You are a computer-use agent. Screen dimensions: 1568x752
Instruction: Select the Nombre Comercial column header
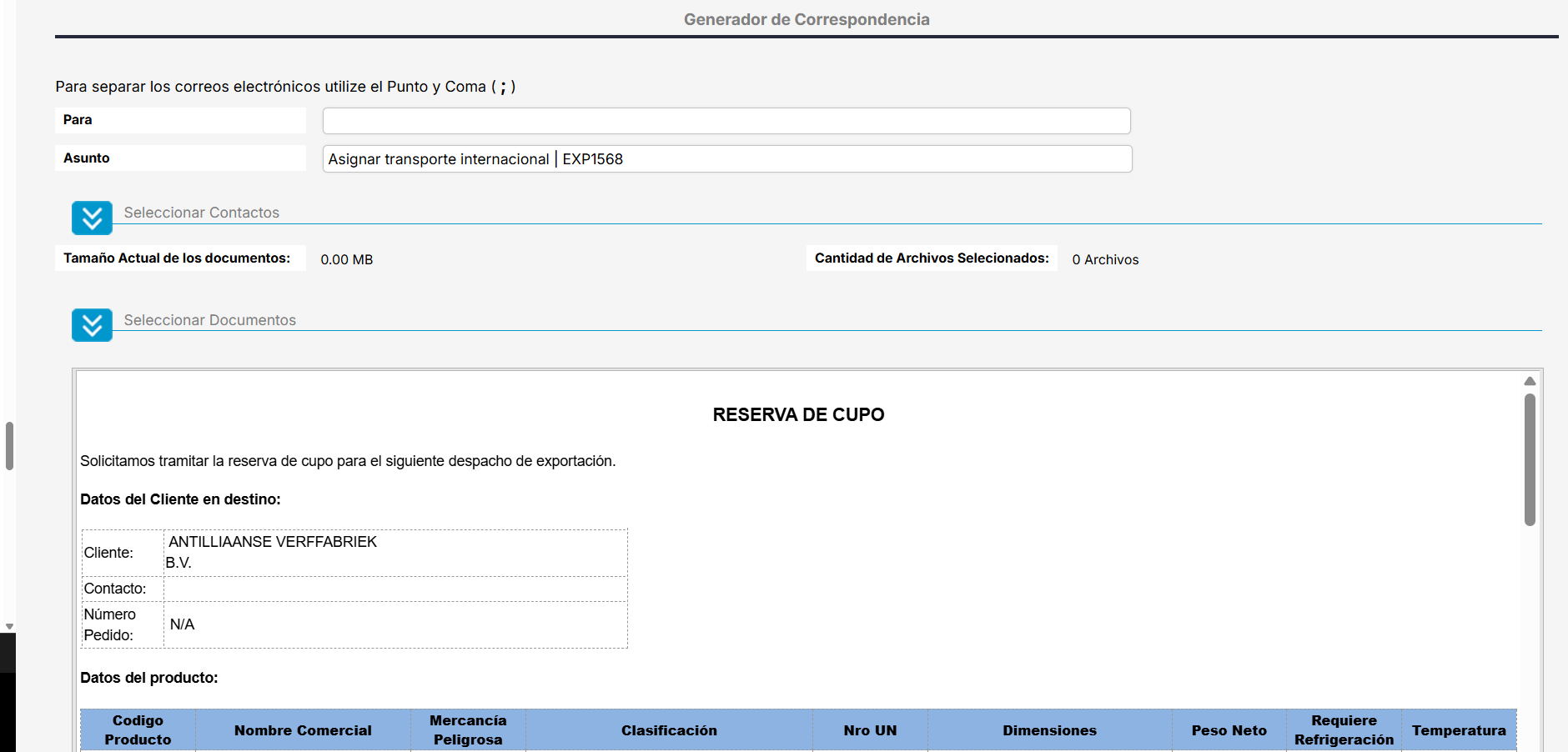(x=303, y=730)
